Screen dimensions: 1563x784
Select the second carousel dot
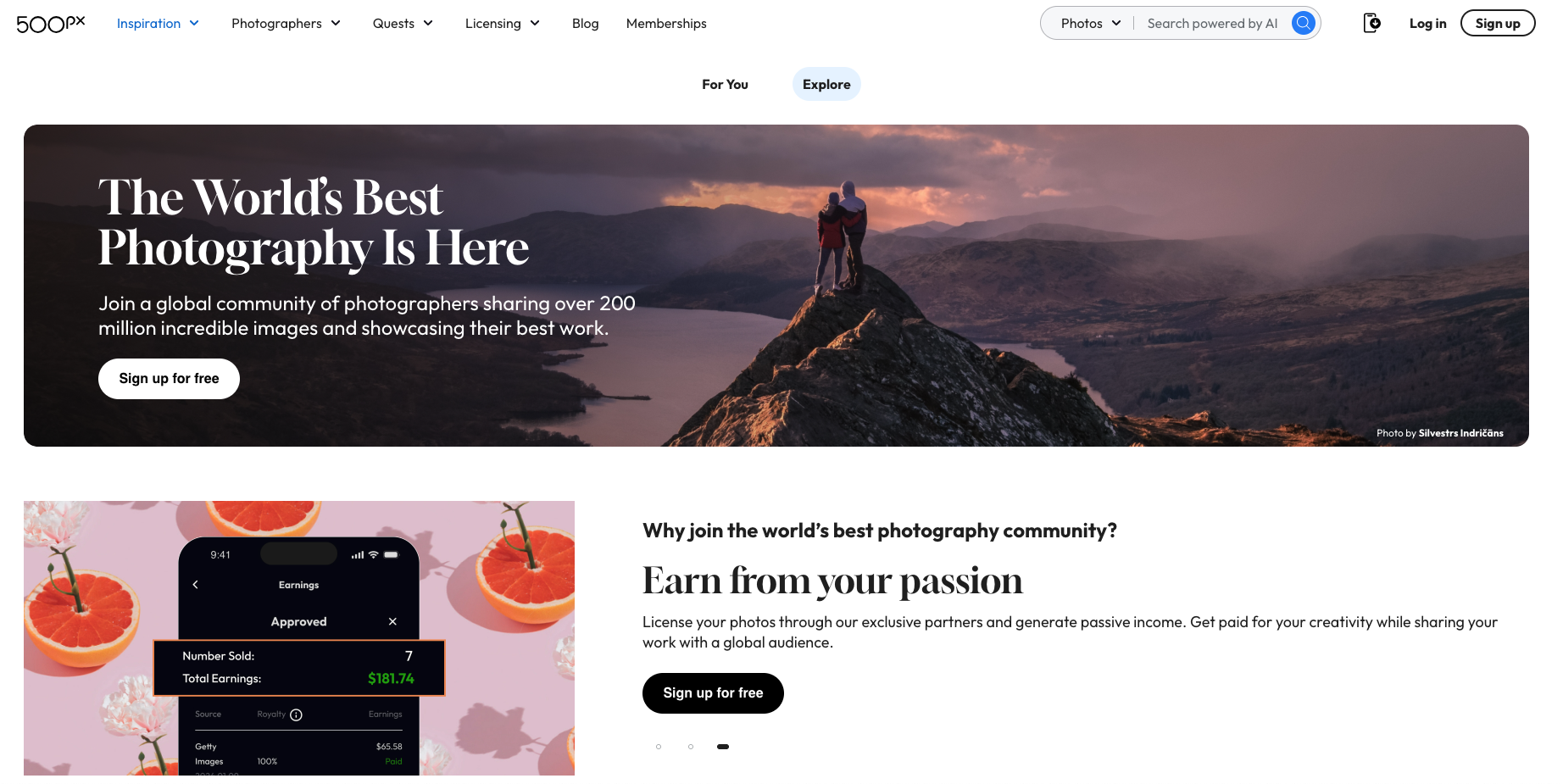coord(691,747)
